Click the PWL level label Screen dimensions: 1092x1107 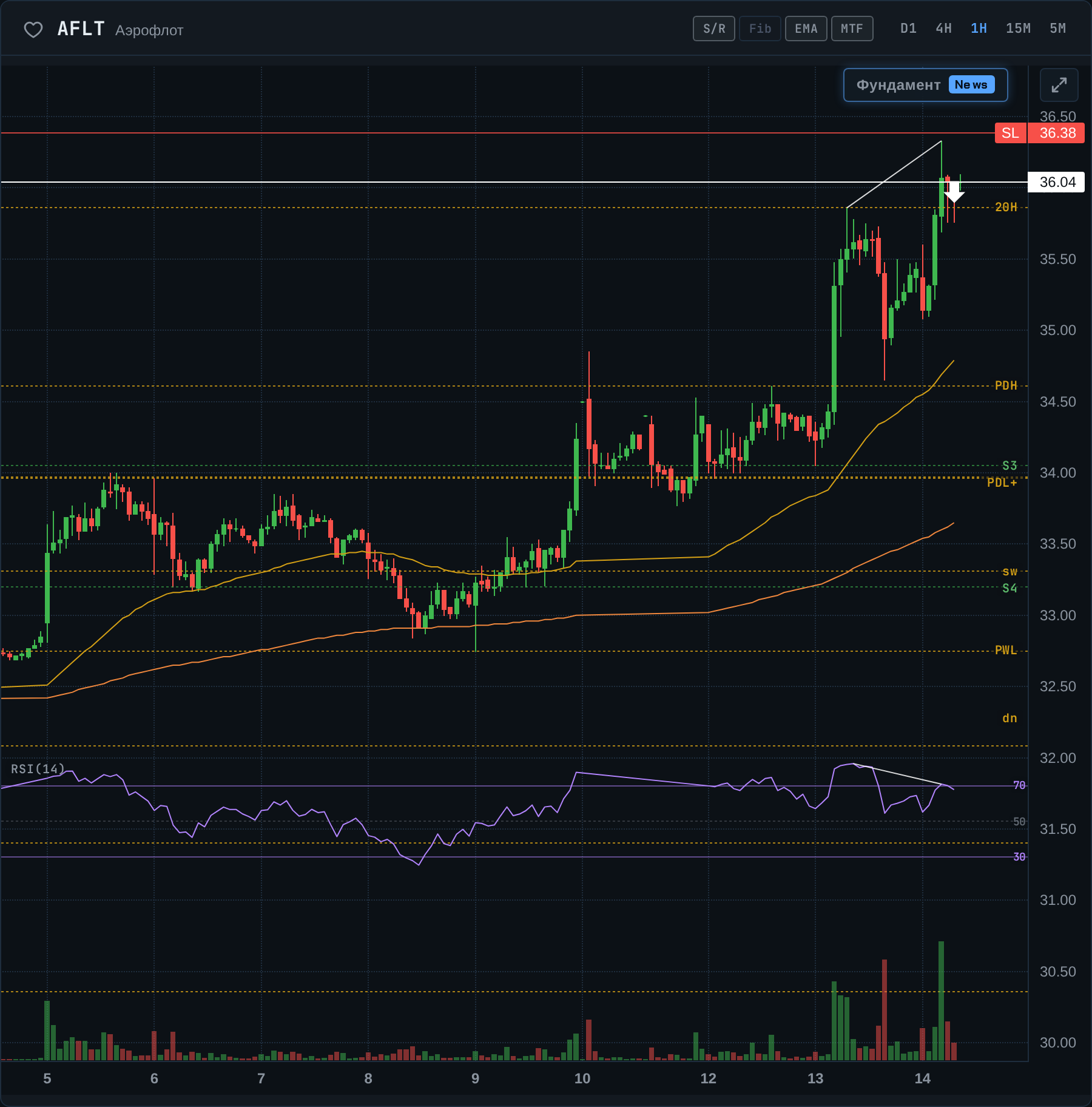point(1006,651)
